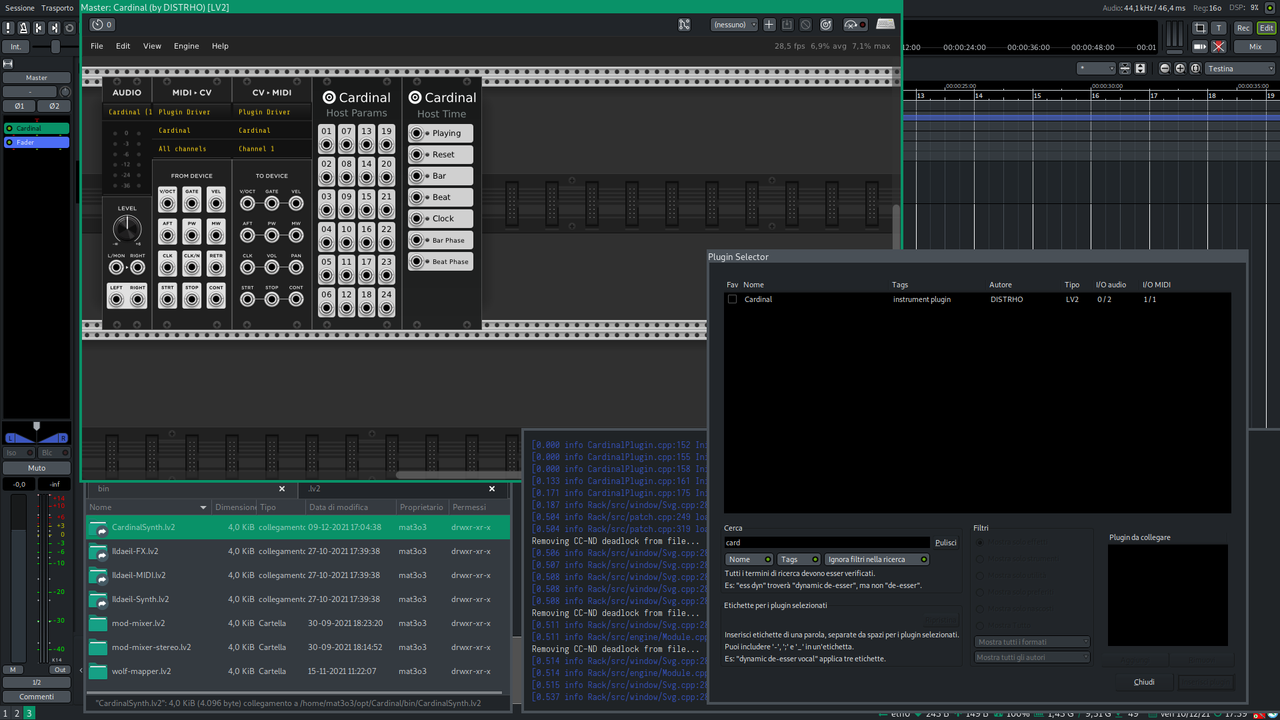1280x720 pixels.
Task: Open the View menu in Cardinal
Action: [x=152, y=46]
